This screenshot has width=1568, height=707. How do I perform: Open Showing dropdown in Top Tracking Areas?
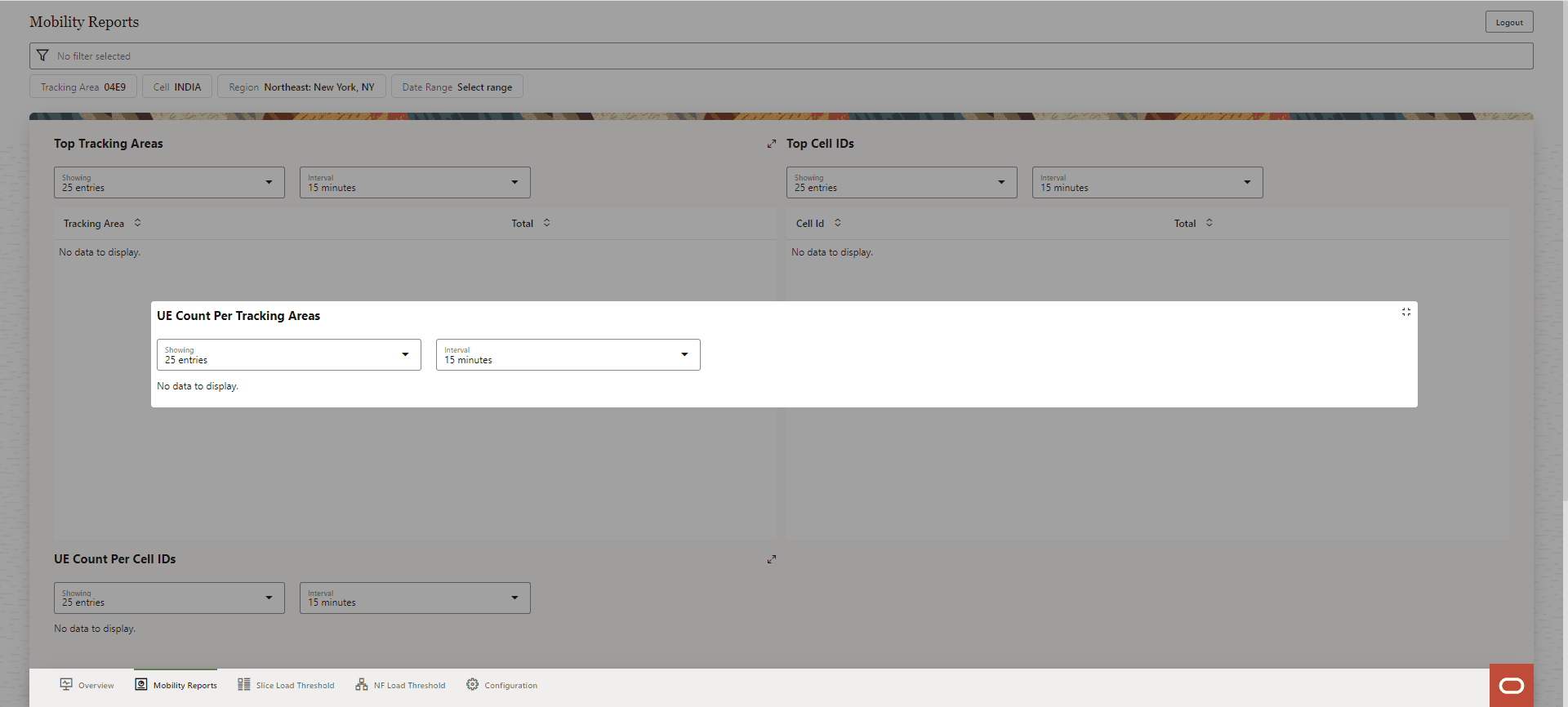pyautogui.click(x=169, y=183)
